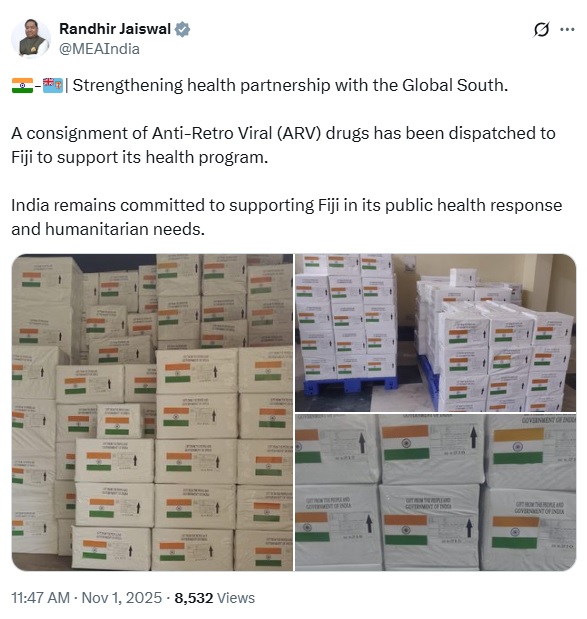This screenshot has height=619, width=587.
Task: Click the paragraph about ARV drugs consignment
Action: point(283,145)
